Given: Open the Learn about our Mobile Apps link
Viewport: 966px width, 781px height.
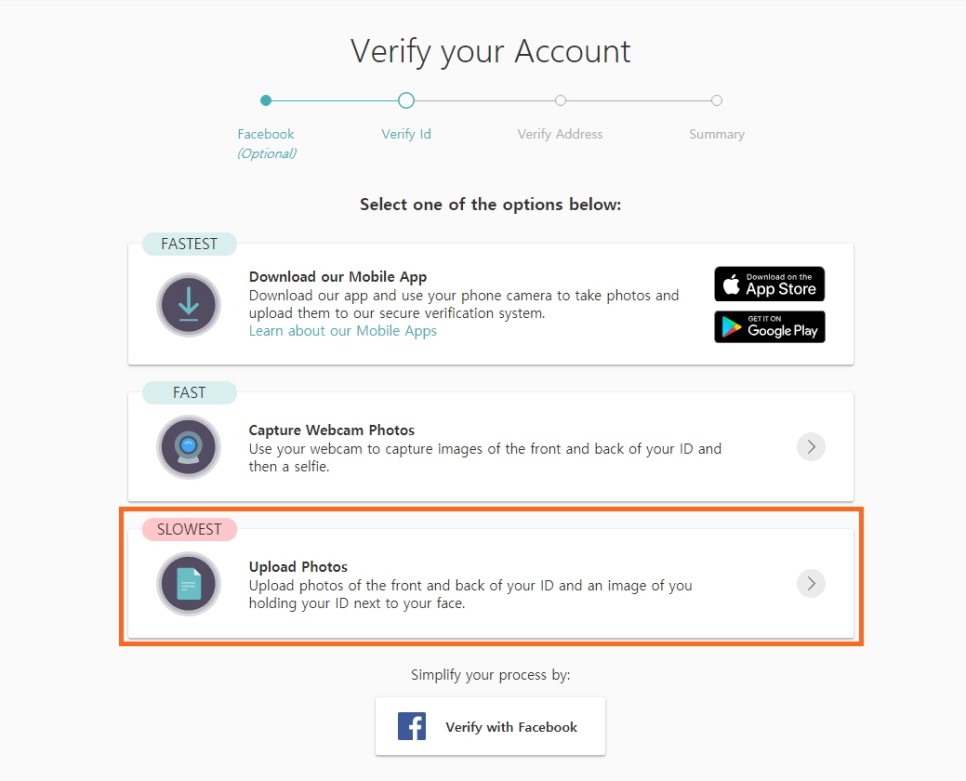Looking at the screenshot, I should pyautogui.click(x=342, y=331).
